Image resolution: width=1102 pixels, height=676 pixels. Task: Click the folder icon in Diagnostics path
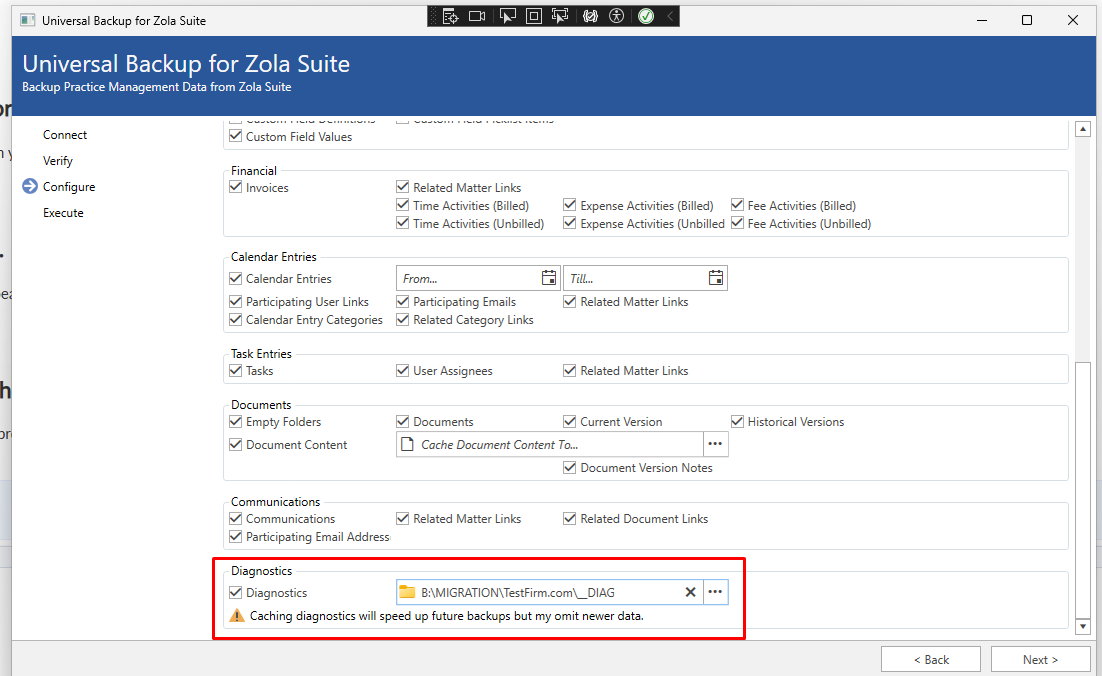407,592
